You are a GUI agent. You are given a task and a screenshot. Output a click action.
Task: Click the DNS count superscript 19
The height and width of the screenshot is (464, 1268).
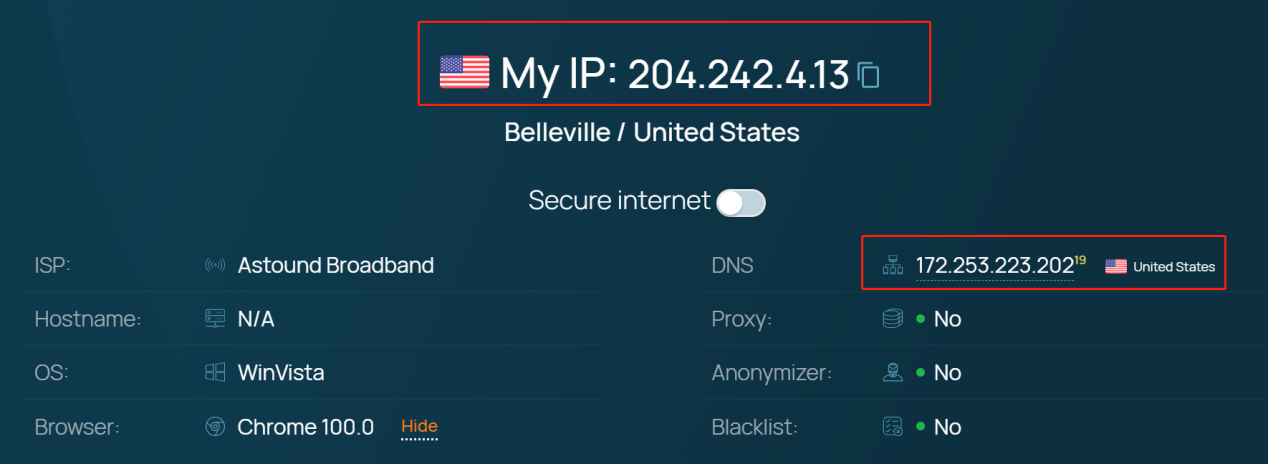coord(1080,260)
